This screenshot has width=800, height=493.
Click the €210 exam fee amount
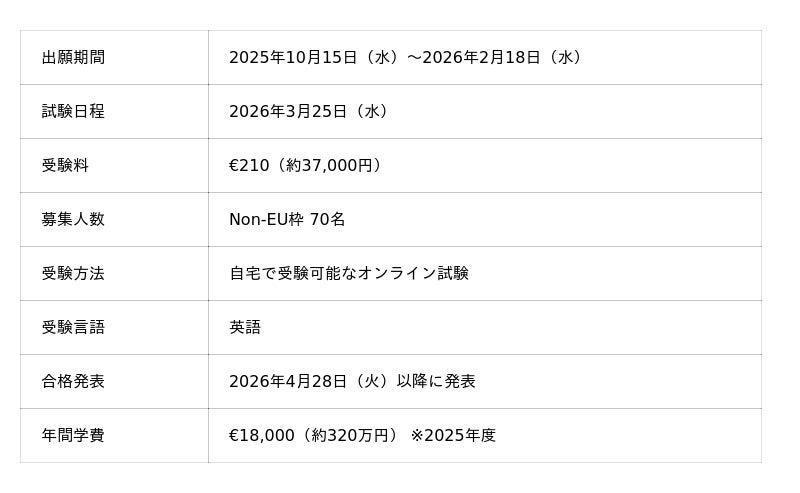[x=249, y=165]
